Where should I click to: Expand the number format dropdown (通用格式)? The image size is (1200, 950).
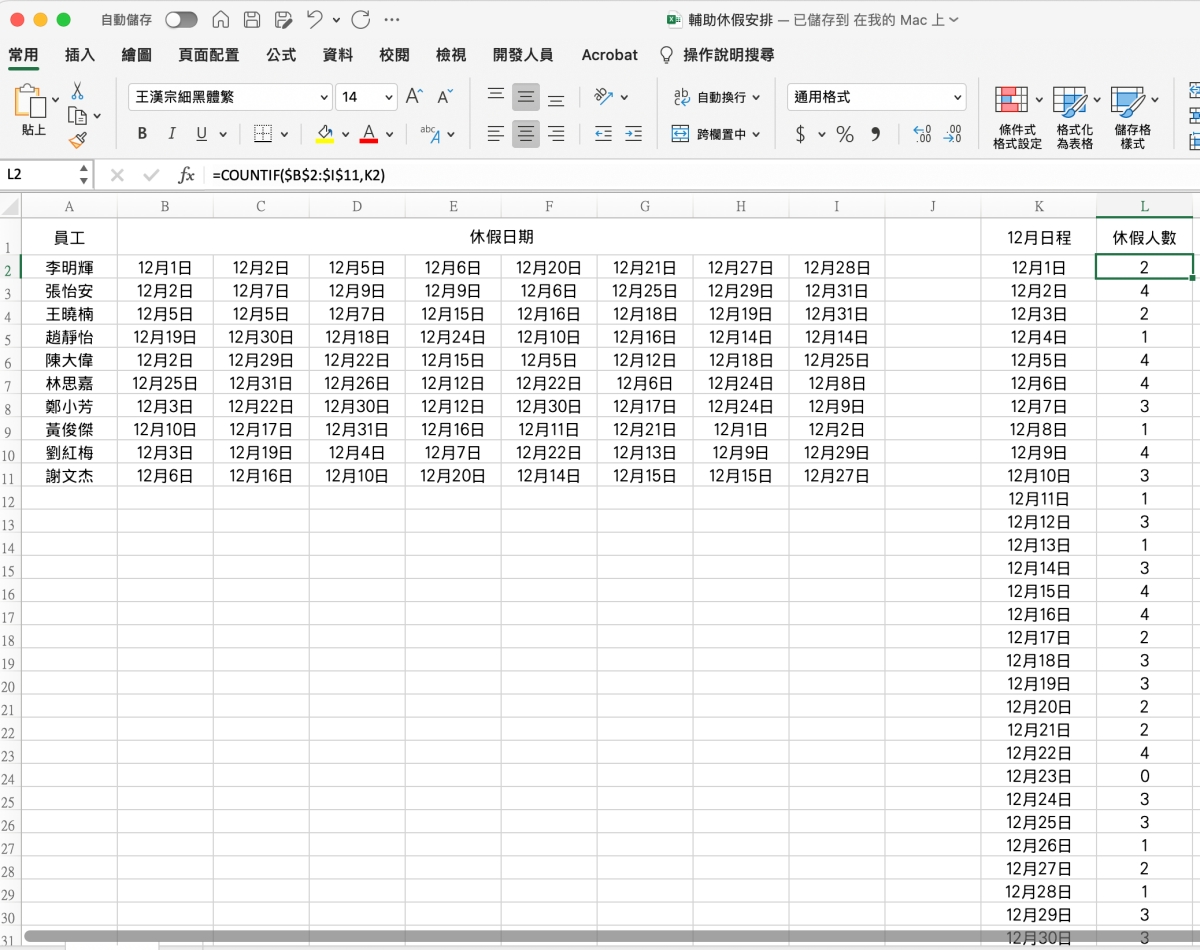957,97
